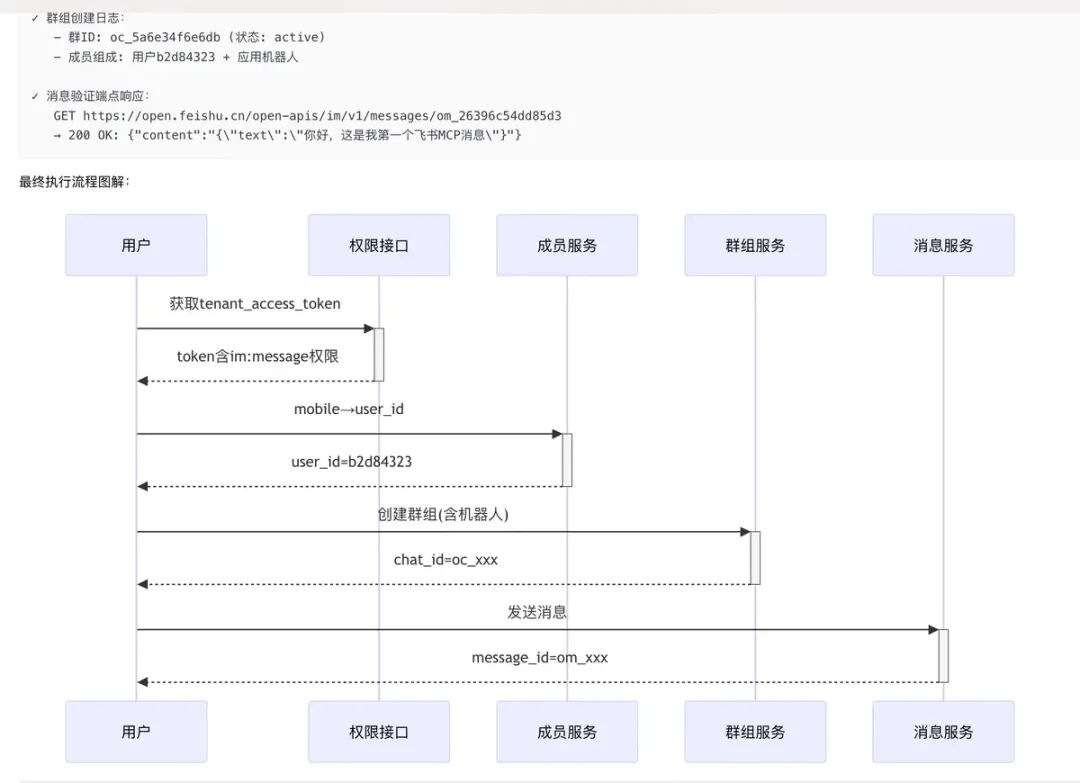Screen dimensions: 1080x783
Task: Click the 群ID oc_5a6e34f6e6db line
Action: coord(189,37)
